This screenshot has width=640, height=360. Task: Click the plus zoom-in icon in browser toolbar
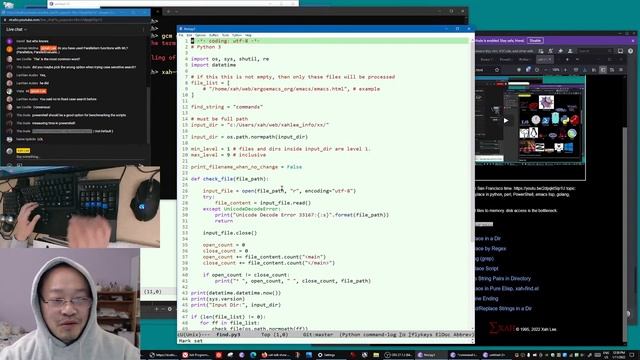pyautogui.click(x=565, y=70)
